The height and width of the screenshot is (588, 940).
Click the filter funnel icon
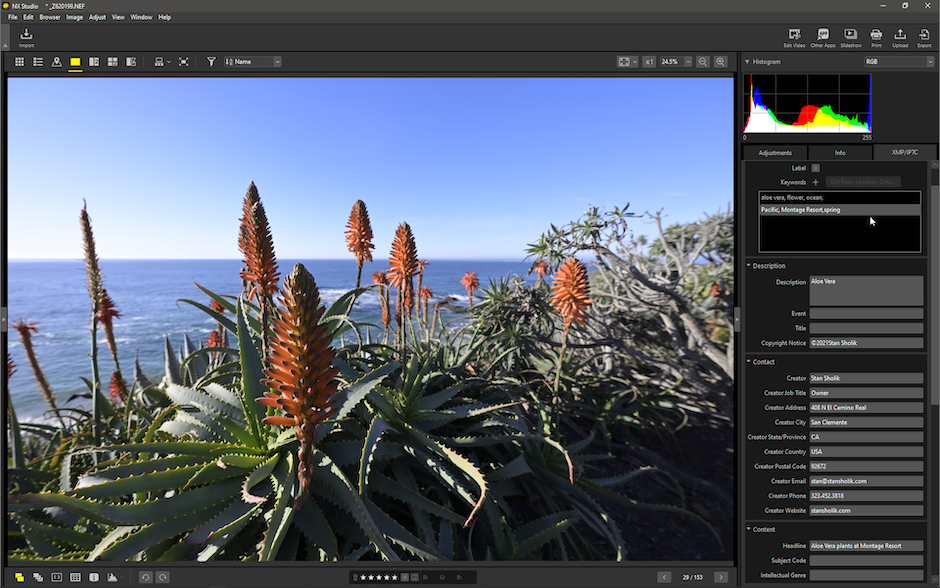(x=211, y=62)
